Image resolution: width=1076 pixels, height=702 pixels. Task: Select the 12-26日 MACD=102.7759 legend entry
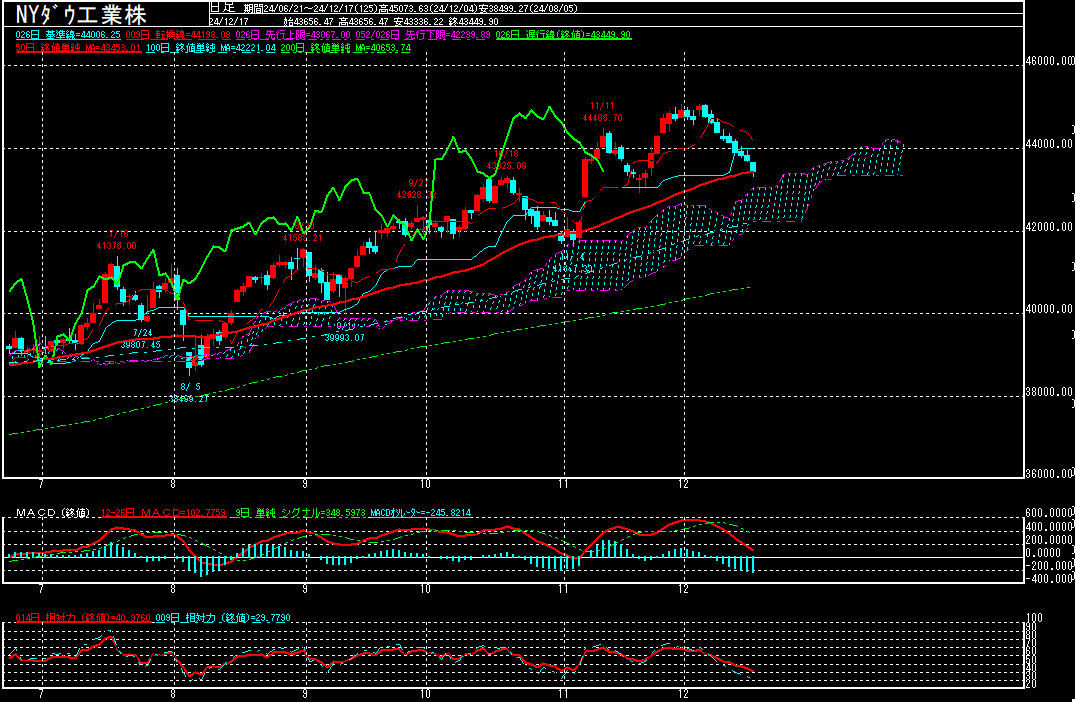(163, 513)
